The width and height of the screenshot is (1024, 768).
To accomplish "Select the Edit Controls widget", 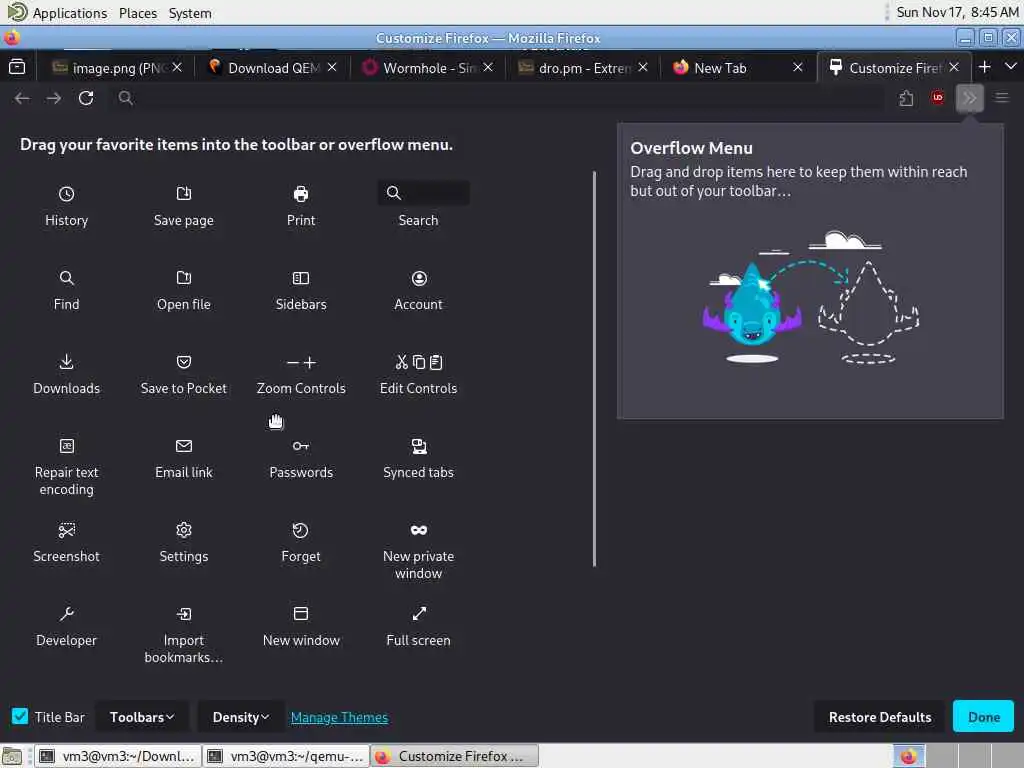I will (x=419, y=362).
